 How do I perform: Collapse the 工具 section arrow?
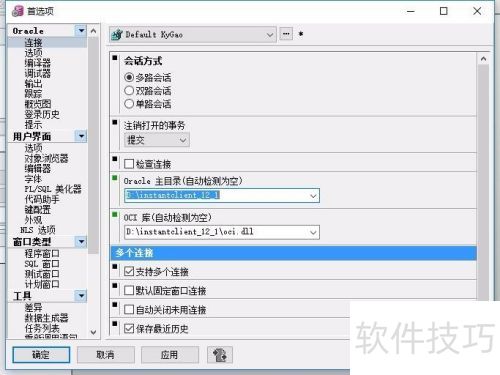(81, 296)
